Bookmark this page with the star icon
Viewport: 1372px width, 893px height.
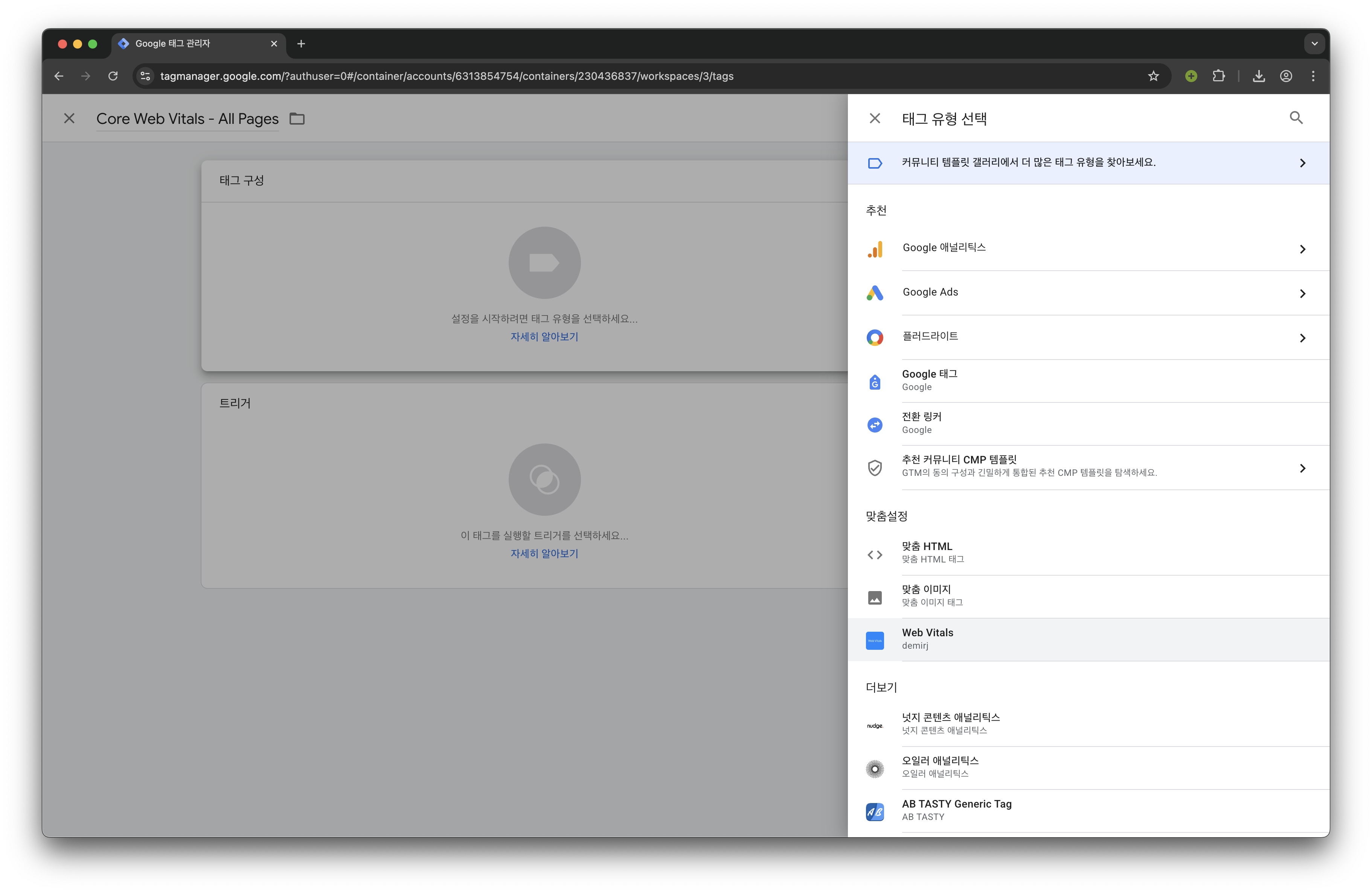(1153, 76)
